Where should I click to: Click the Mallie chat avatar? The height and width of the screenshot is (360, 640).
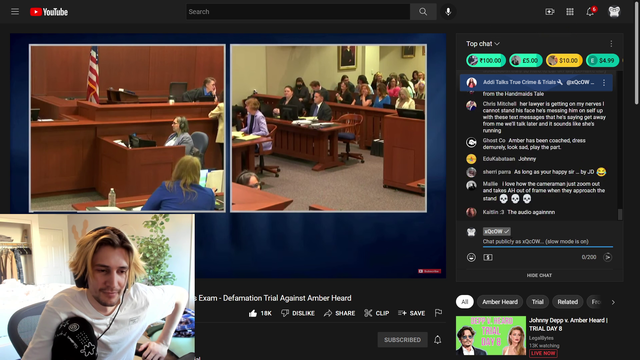coord(471,185)
